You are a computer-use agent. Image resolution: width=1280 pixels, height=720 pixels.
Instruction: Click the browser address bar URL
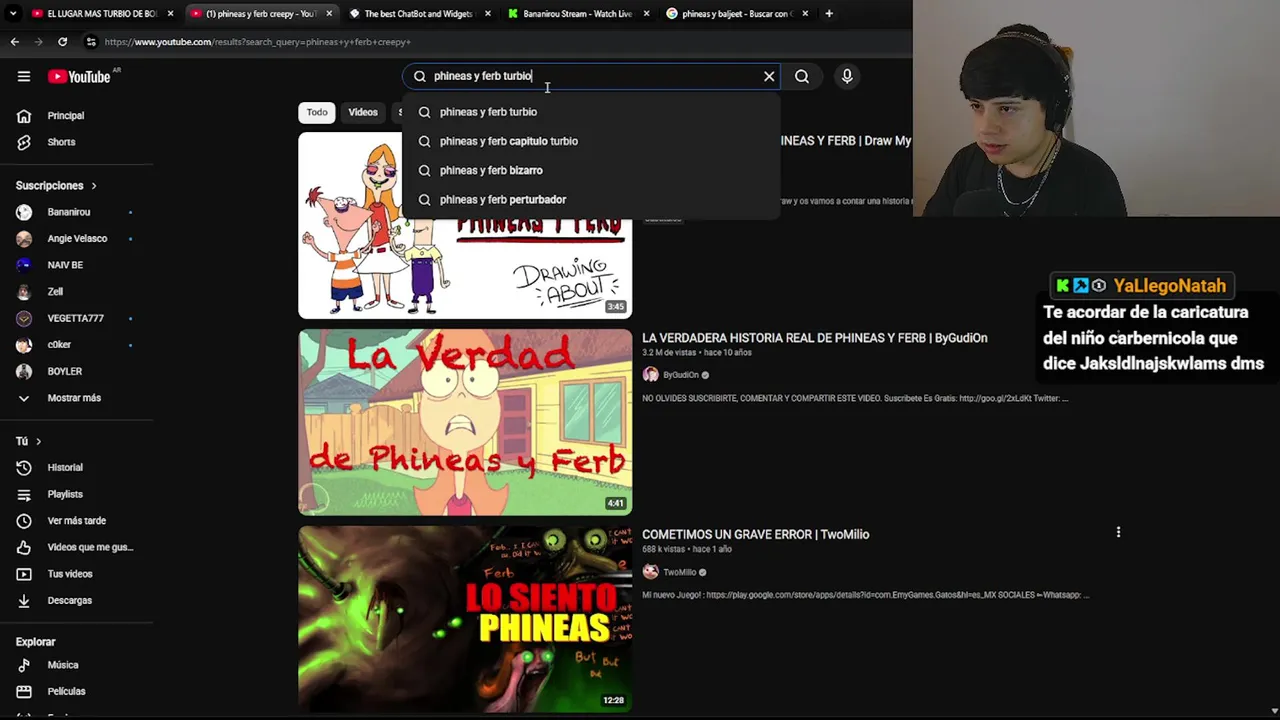point(258,42)
